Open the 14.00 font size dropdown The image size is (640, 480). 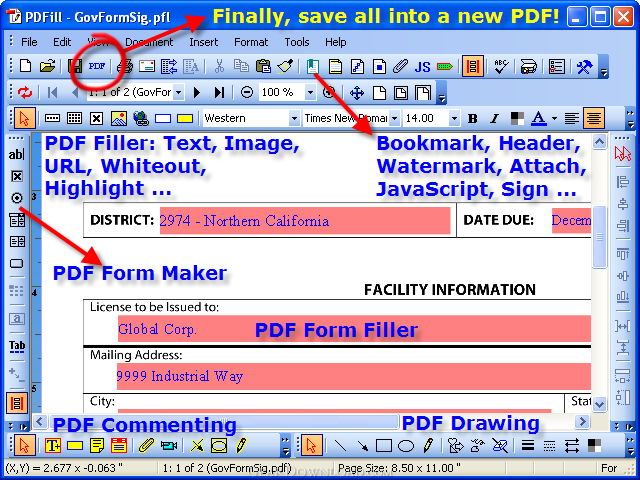tap(454, 119)
